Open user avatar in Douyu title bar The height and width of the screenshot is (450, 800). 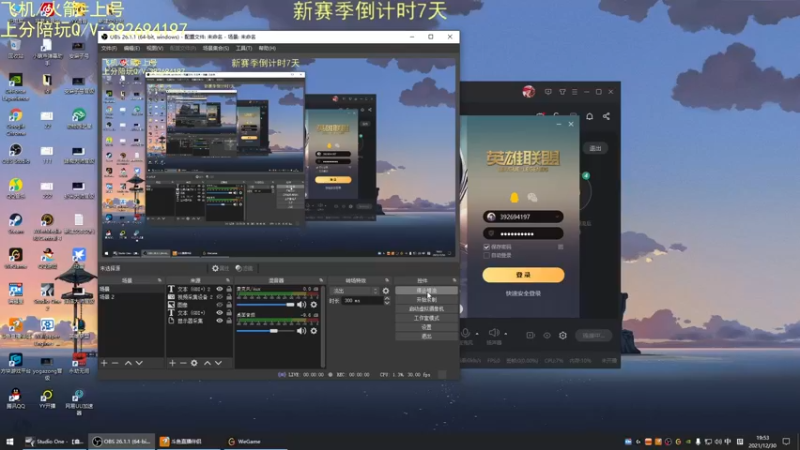pos(529,92)
